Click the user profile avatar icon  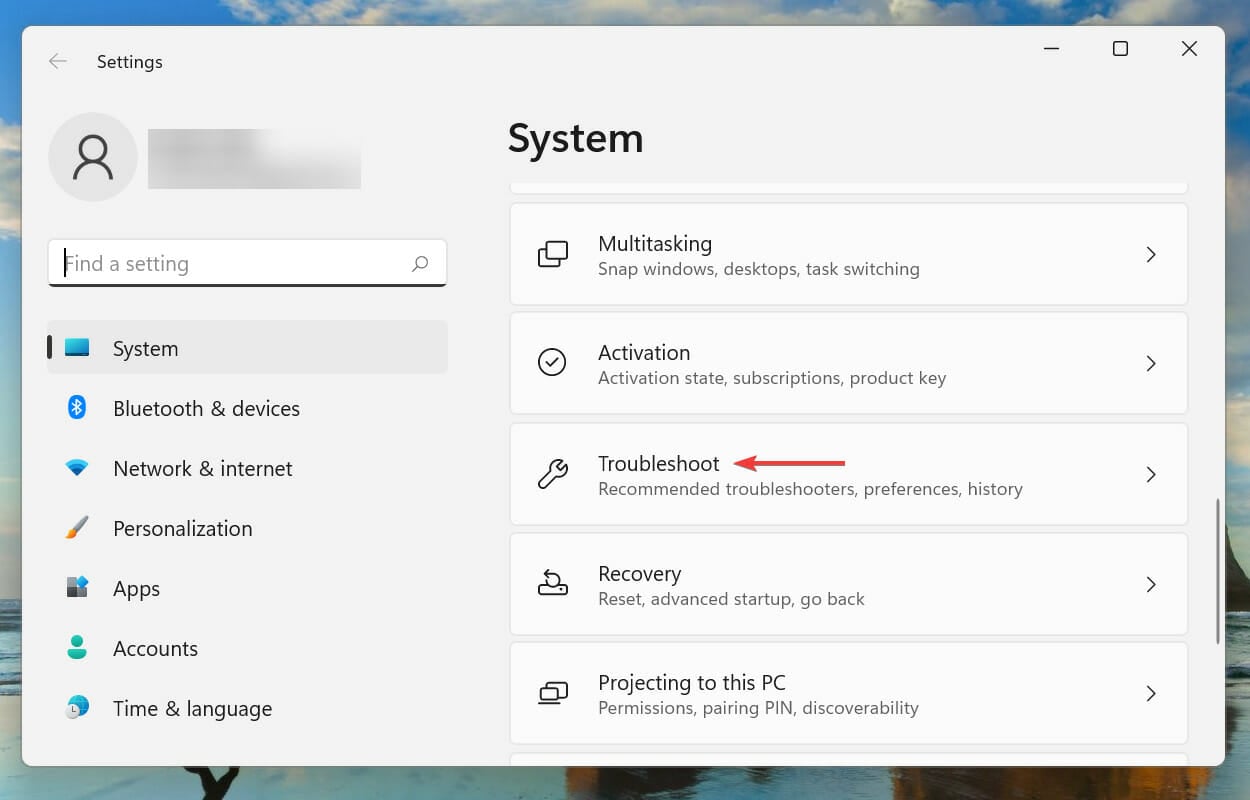tap(93, 157)
